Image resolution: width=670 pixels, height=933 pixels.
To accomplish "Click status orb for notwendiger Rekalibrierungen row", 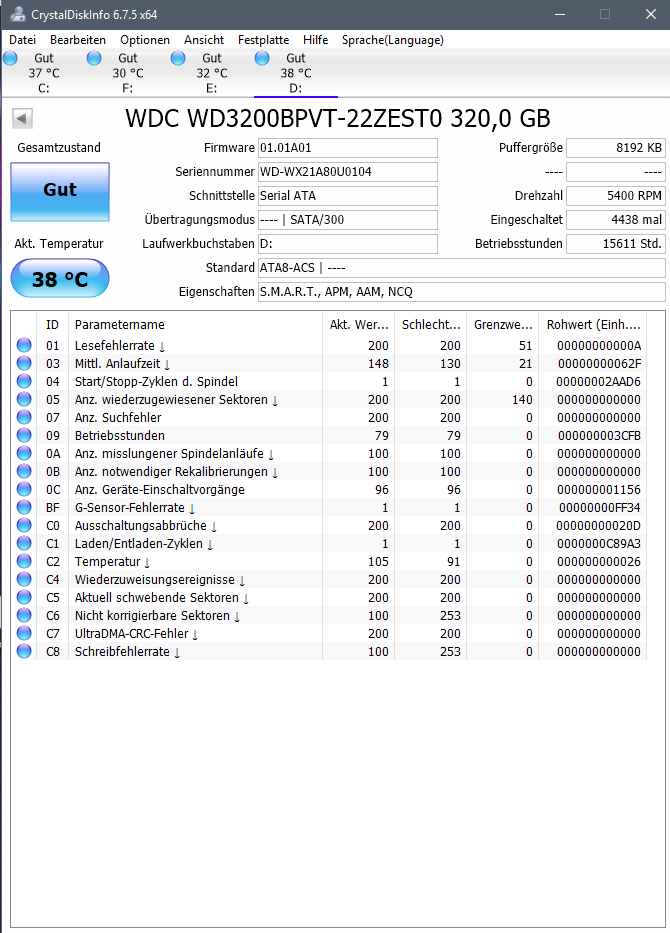I will click(x=24, y=471).
